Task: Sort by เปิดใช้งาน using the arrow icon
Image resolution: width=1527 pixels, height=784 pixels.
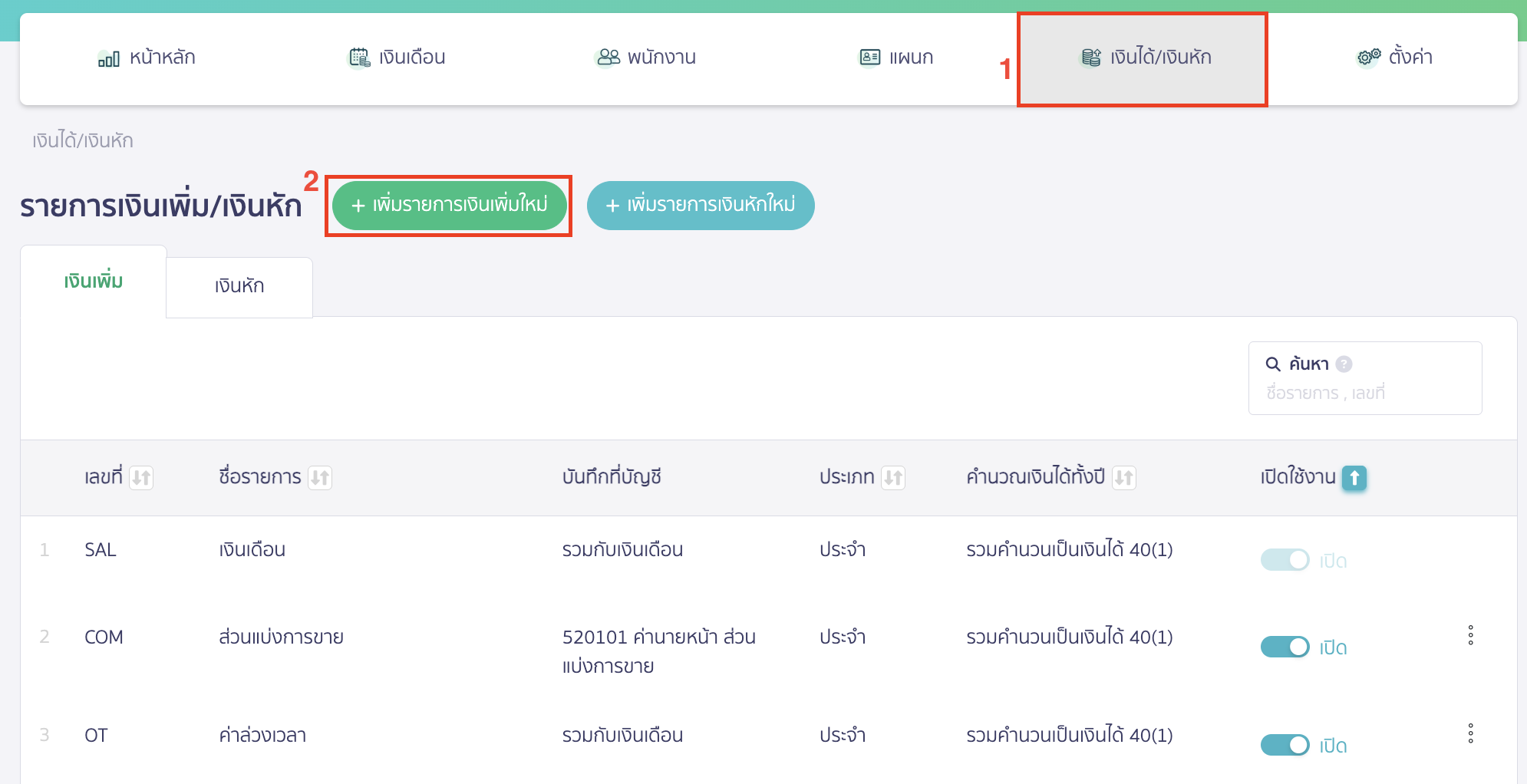Action: tap(1354, 478)
